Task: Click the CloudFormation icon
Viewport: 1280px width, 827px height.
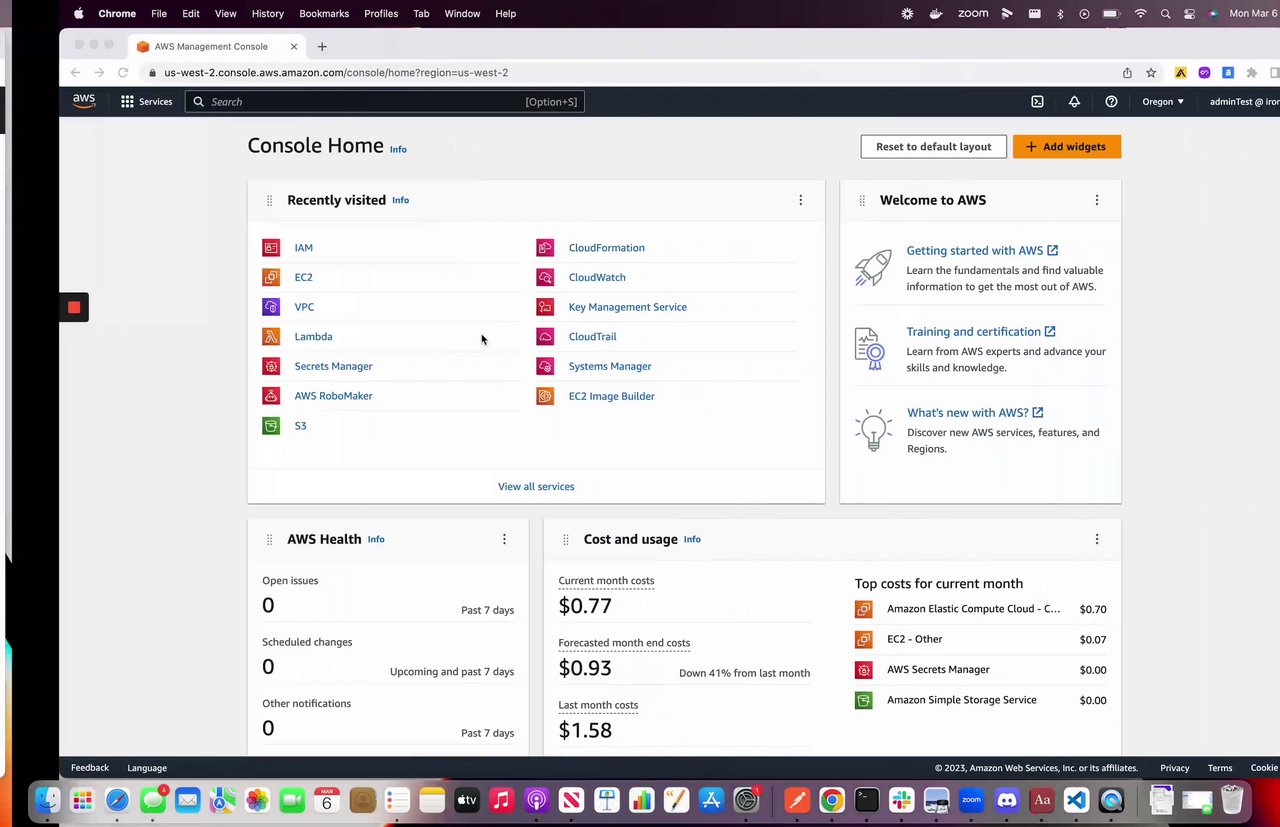Action: 545,248
